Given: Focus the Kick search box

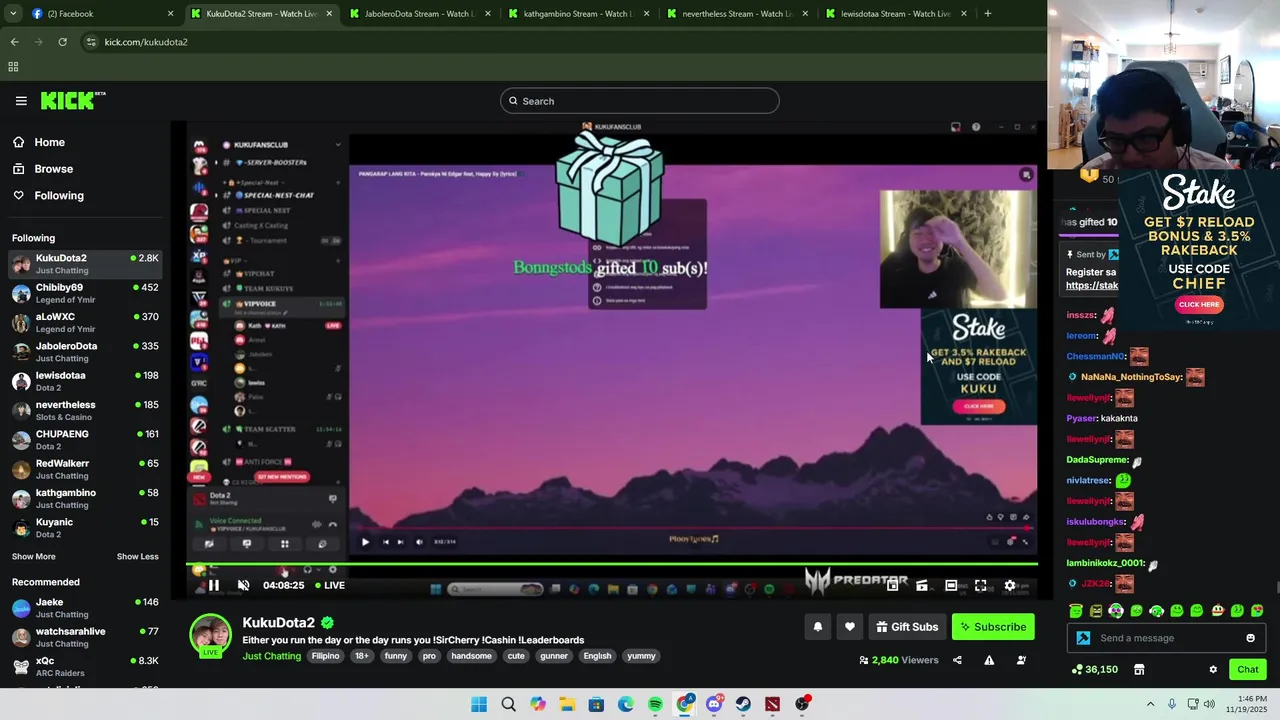Looking at the screenshot, I should point(640,101).
